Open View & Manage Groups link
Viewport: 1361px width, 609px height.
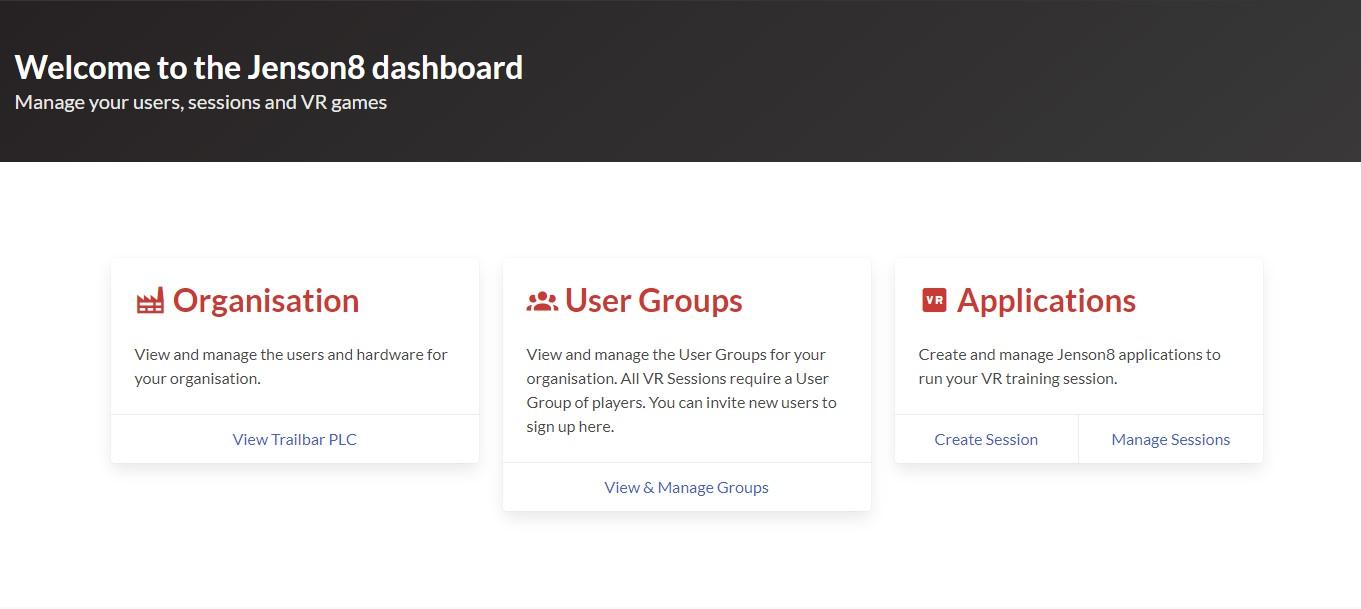(687, 487)
